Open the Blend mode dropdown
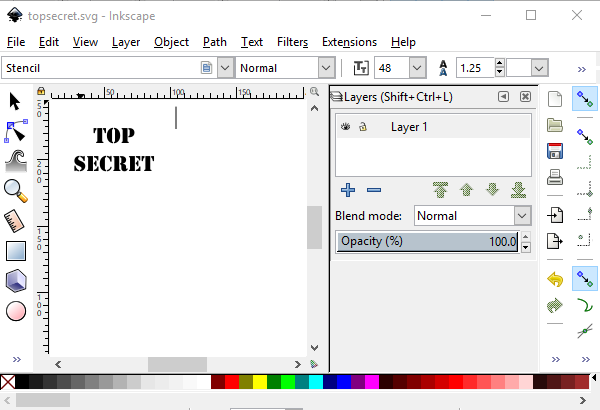Screen dimensions: 600x410 521,216
